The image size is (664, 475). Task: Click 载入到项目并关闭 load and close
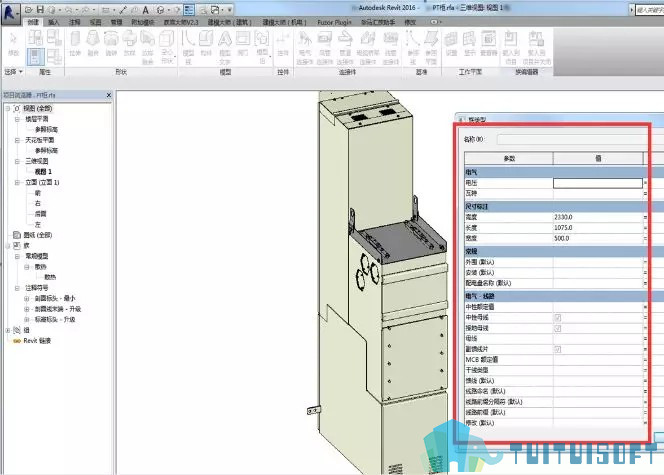pyautogui.click(x=537, y=47)
